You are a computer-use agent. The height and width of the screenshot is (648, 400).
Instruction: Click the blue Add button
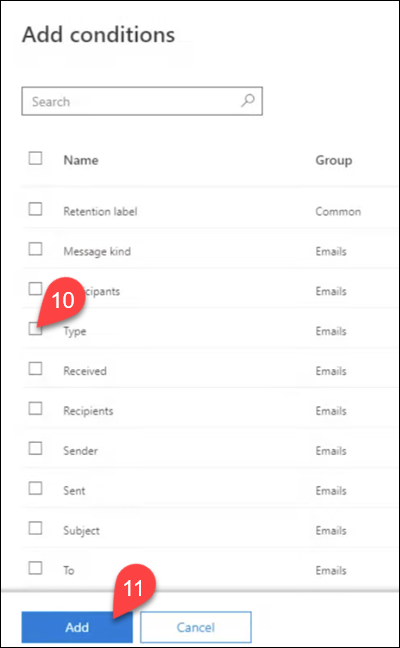coord(77,627)
